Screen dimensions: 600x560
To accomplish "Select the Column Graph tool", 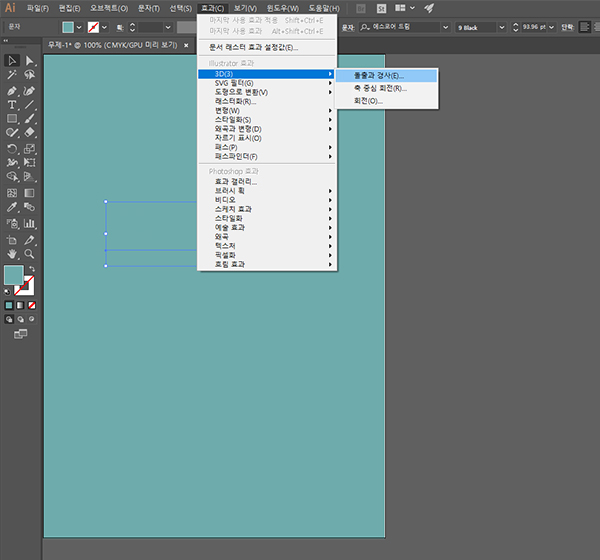I will click(29, 223).
